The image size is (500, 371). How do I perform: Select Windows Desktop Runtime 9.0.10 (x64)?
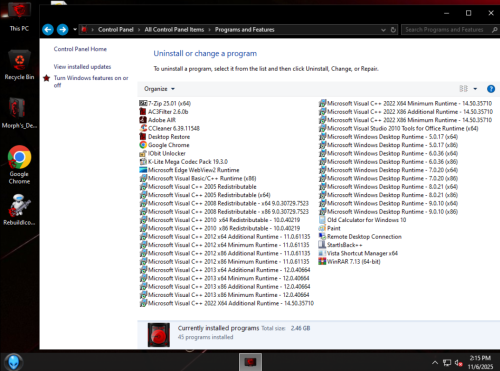coord(388,203)
